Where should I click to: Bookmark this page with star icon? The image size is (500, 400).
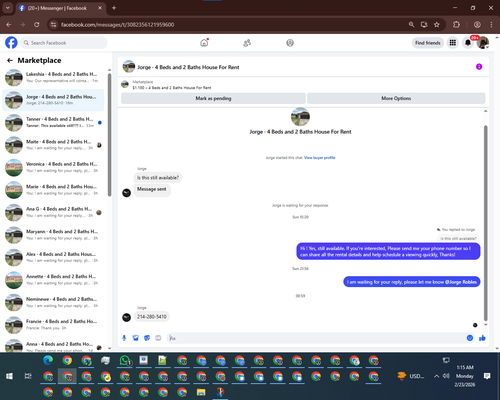[x=437, y=25]
